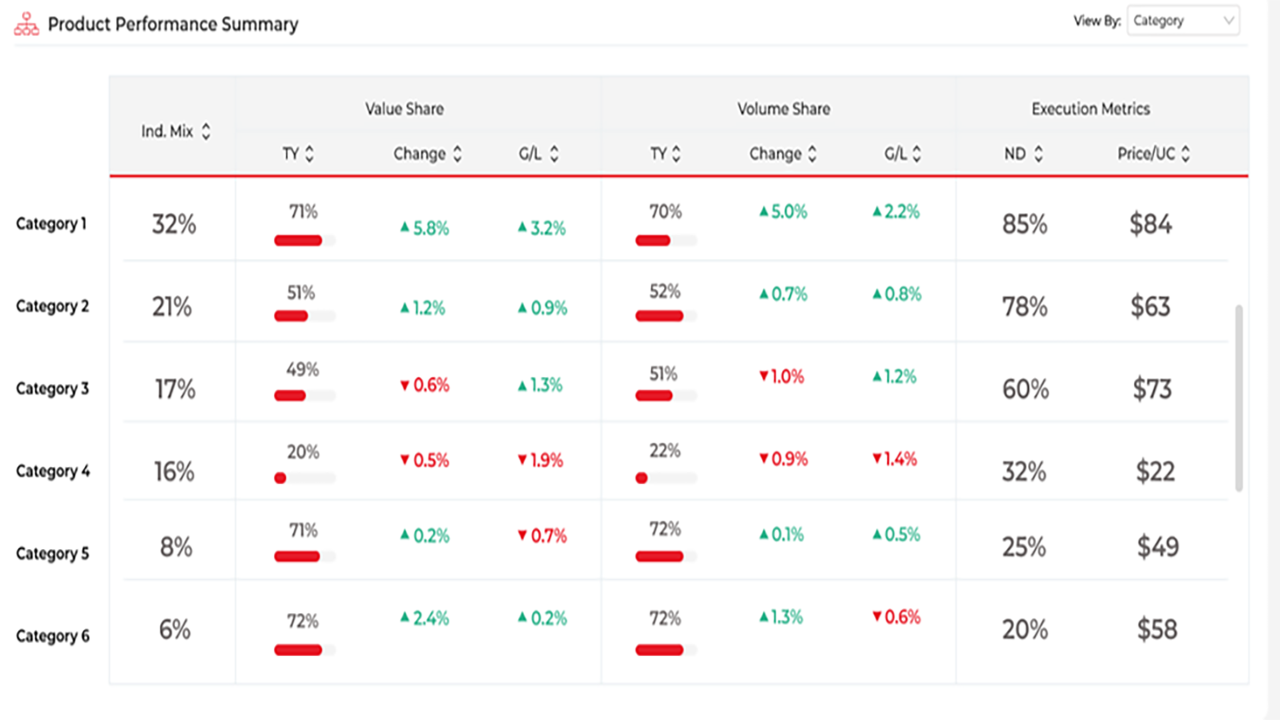Sort Value Share G/L column

(x=554, y=154)
